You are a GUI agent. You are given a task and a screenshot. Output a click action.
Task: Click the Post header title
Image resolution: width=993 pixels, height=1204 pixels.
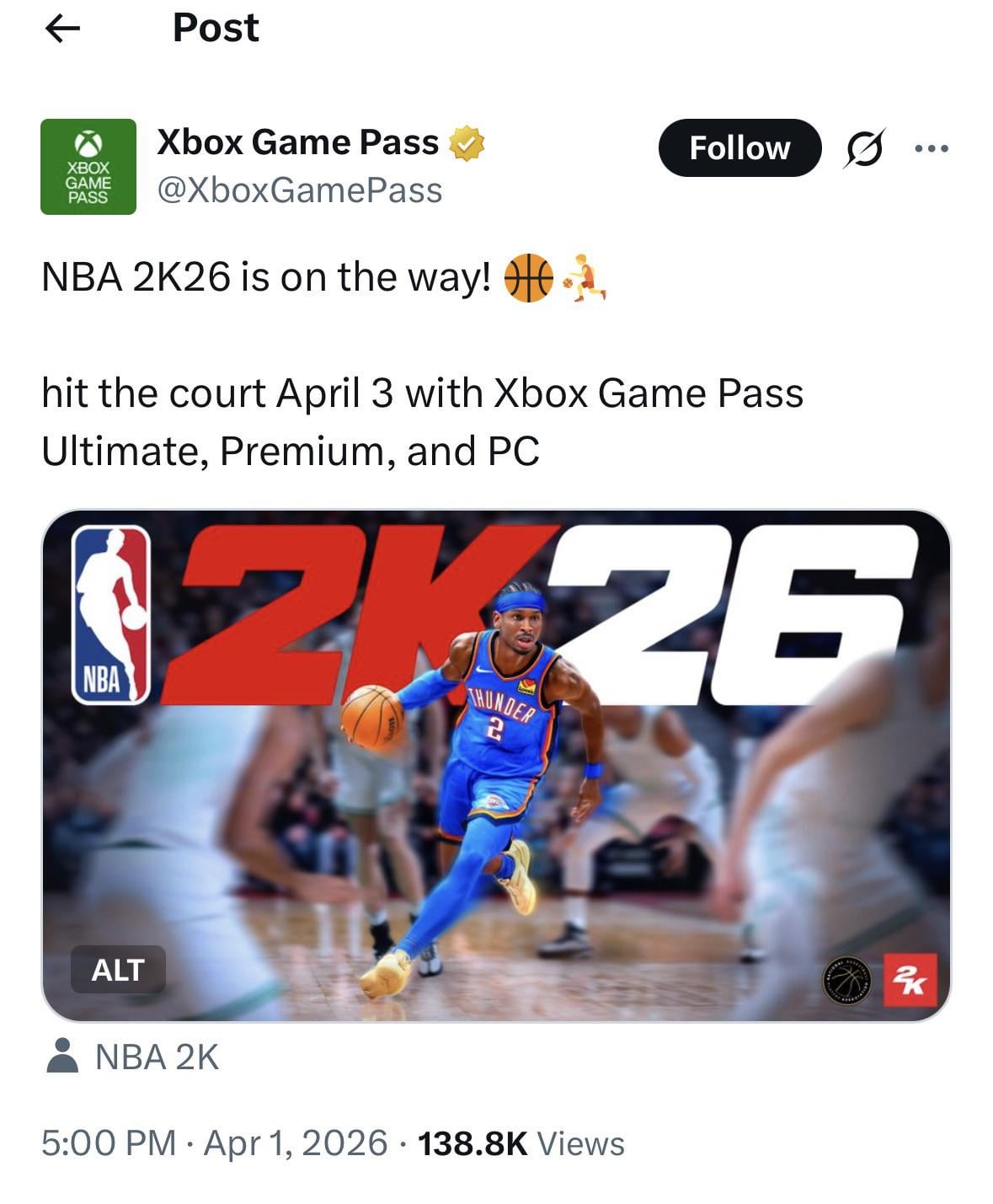click(x=216, y=28)
